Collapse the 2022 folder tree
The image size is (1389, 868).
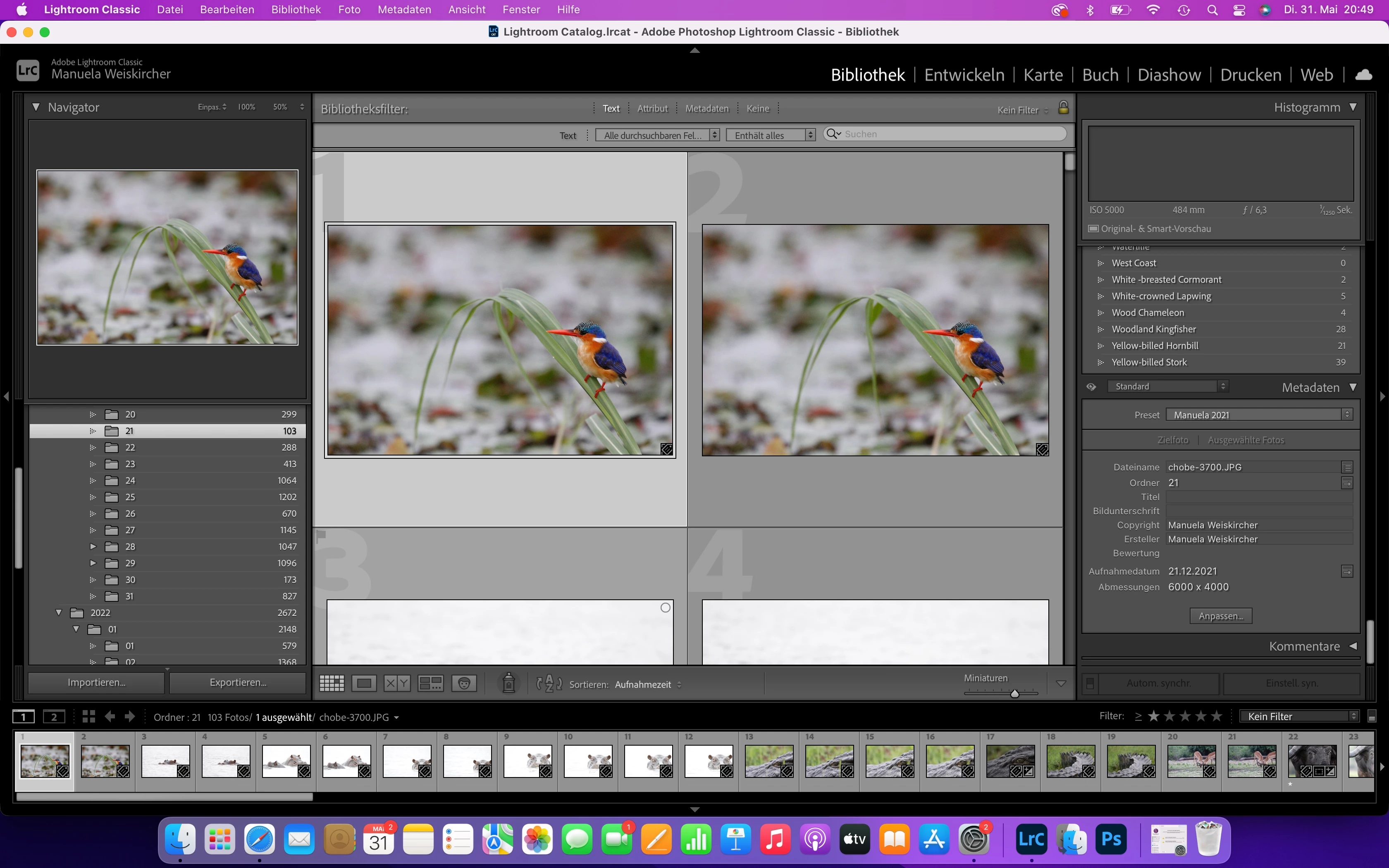pos(59,613)
